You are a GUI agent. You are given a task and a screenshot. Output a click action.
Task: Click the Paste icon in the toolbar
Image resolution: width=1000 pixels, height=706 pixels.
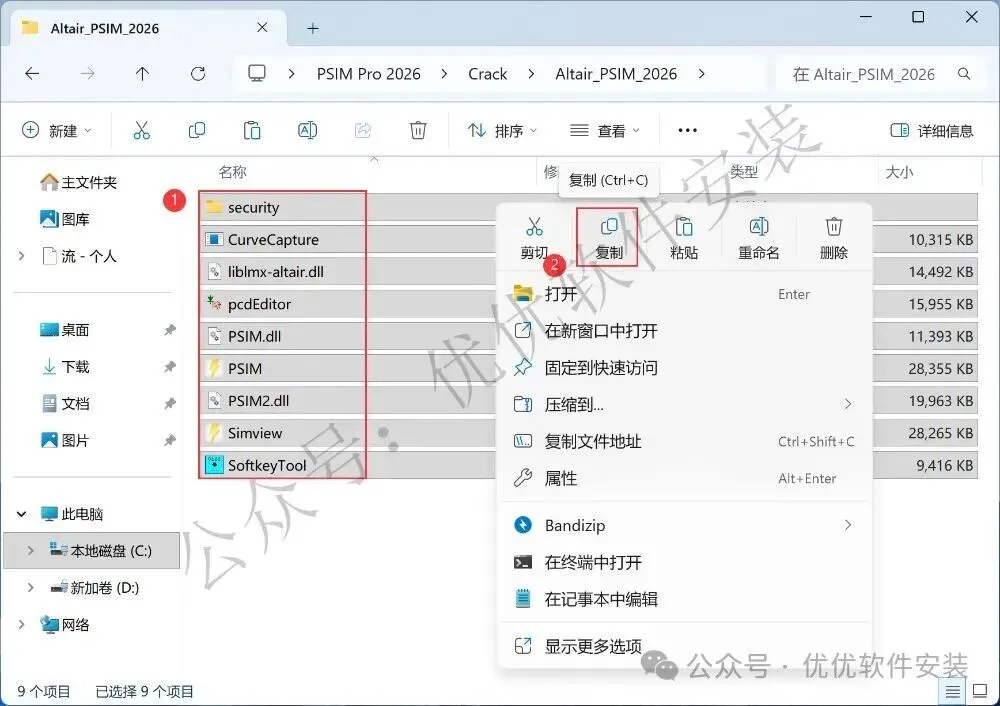[x=252, y=131]
